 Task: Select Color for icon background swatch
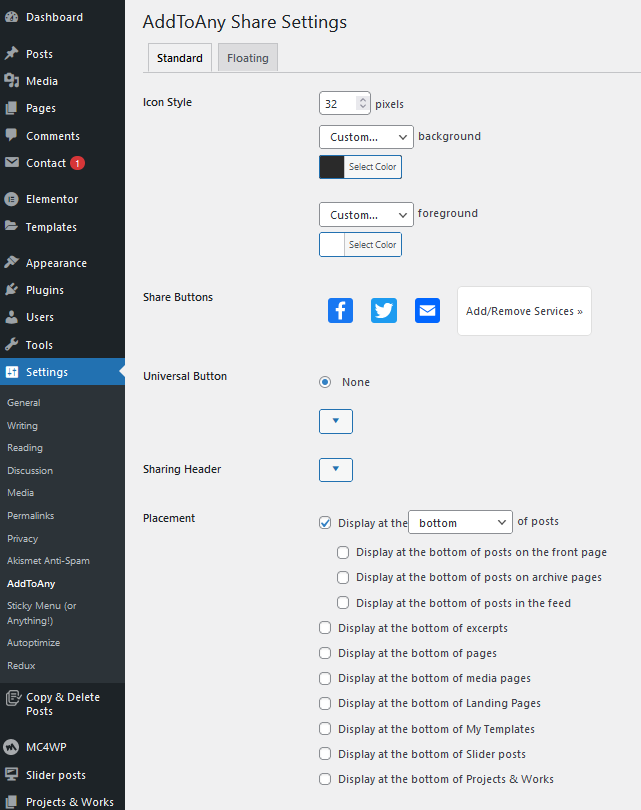(360, 167)
